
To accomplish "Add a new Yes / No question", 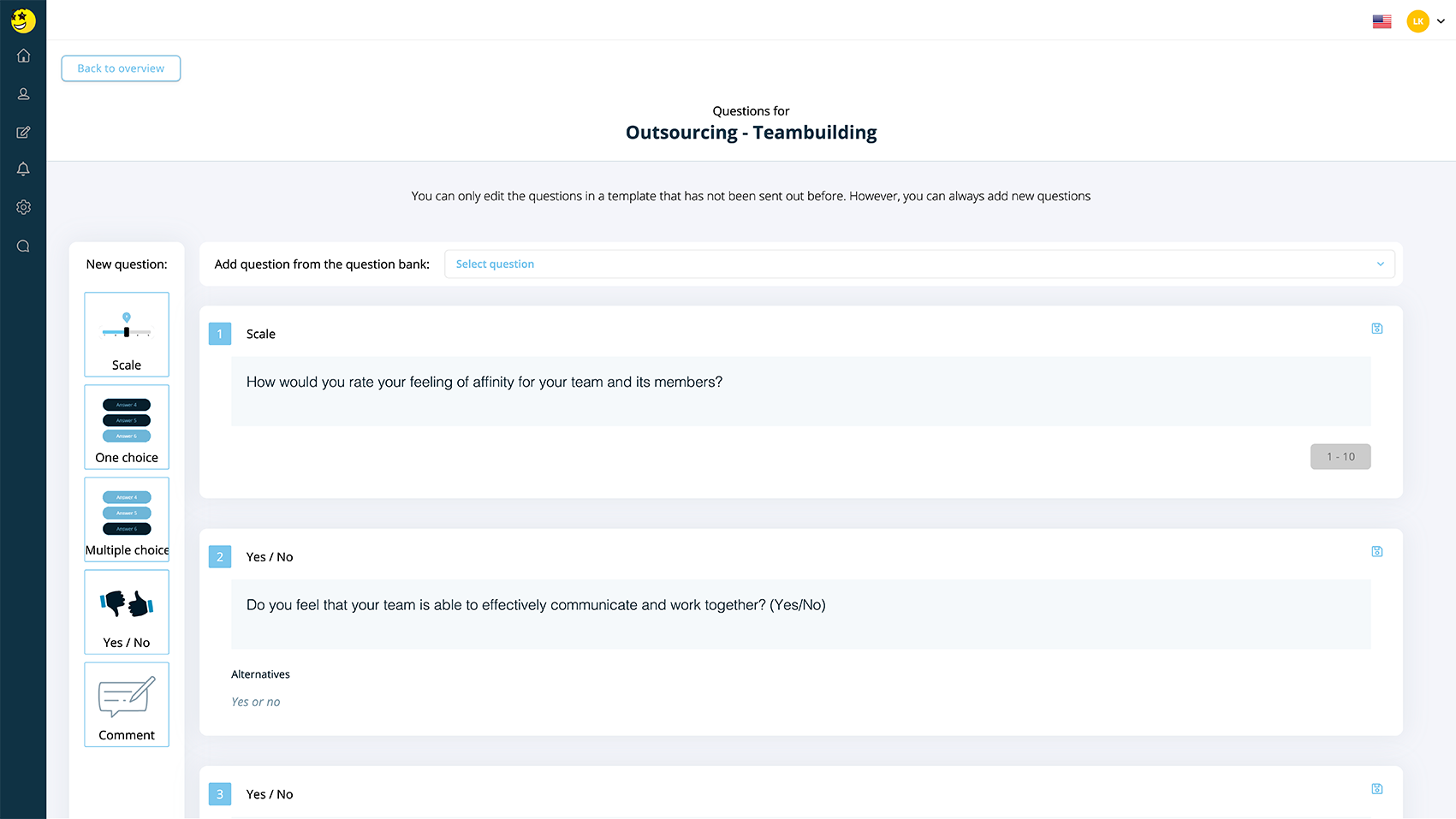I will (x=127, y=612).
